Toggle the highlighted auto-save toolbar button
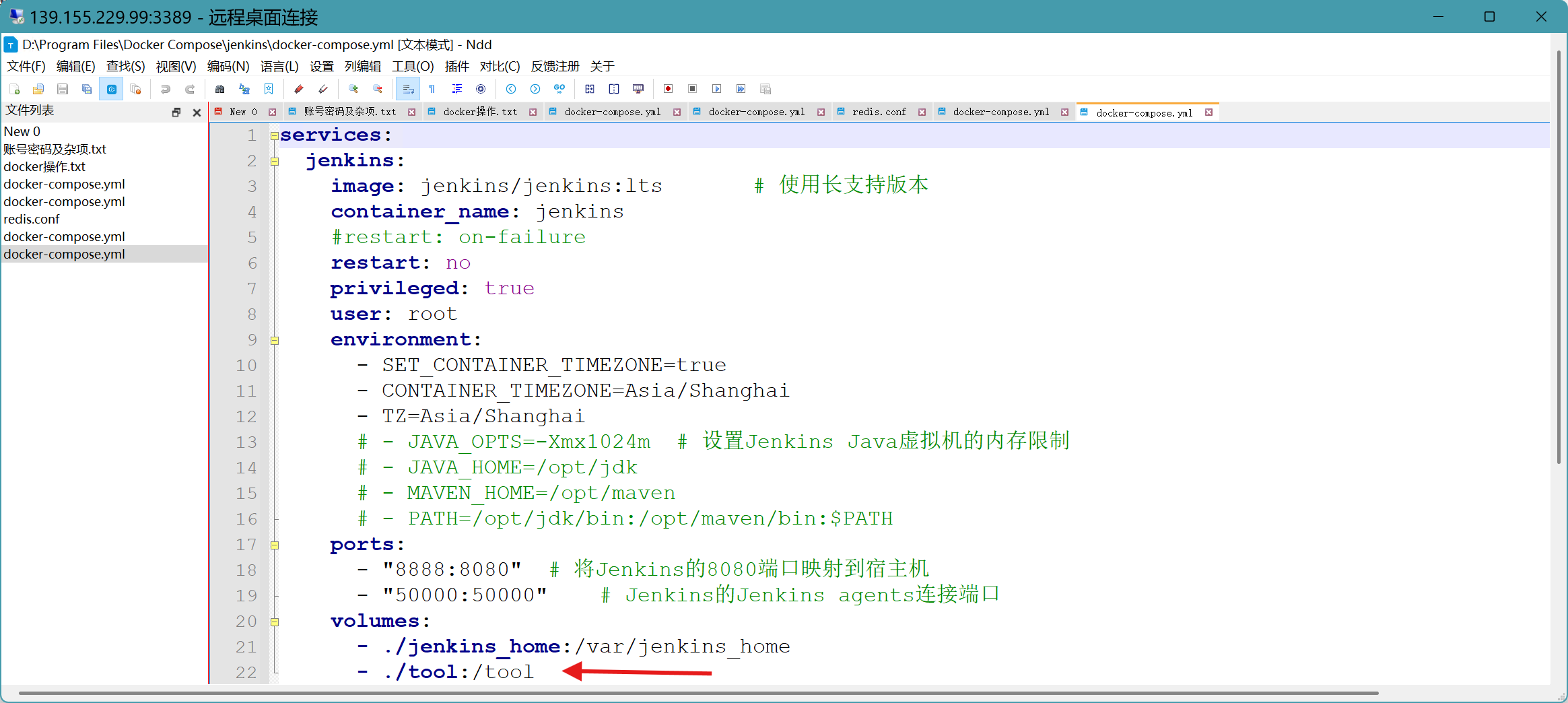Viewport: 1568px width, 703px height. pyautogui.click(x=111, y=89)
